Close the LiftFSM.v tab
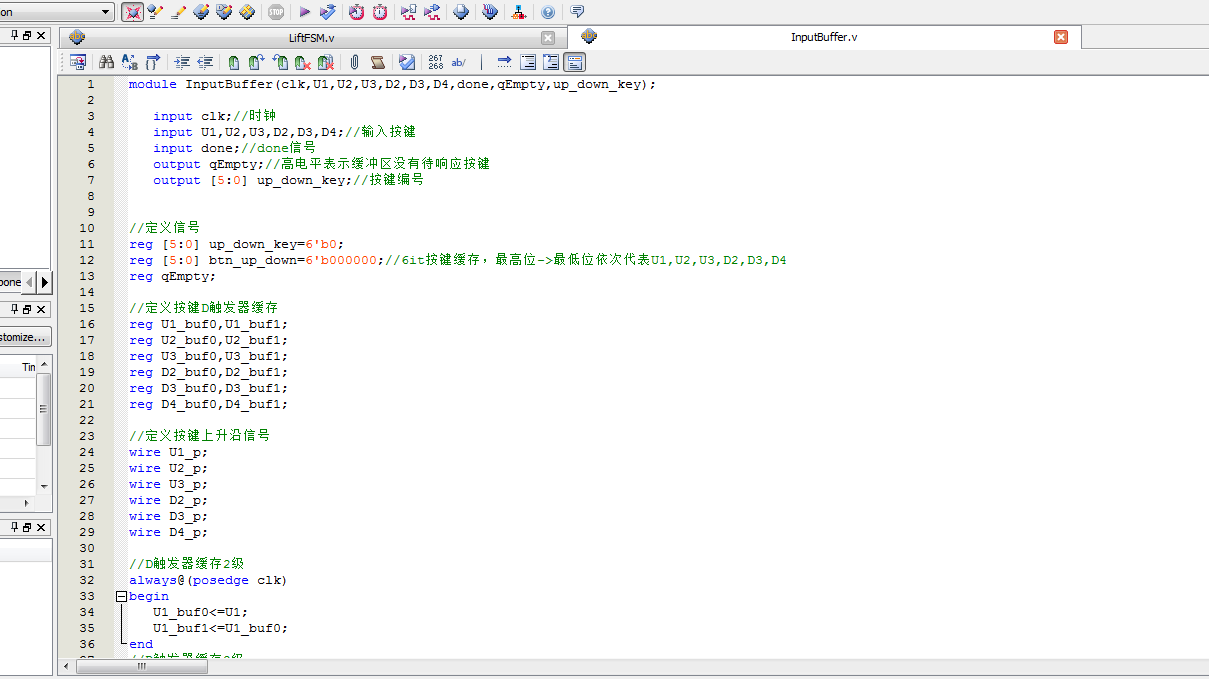This screenshot has width=1209, height=679. tap(548, 38)
